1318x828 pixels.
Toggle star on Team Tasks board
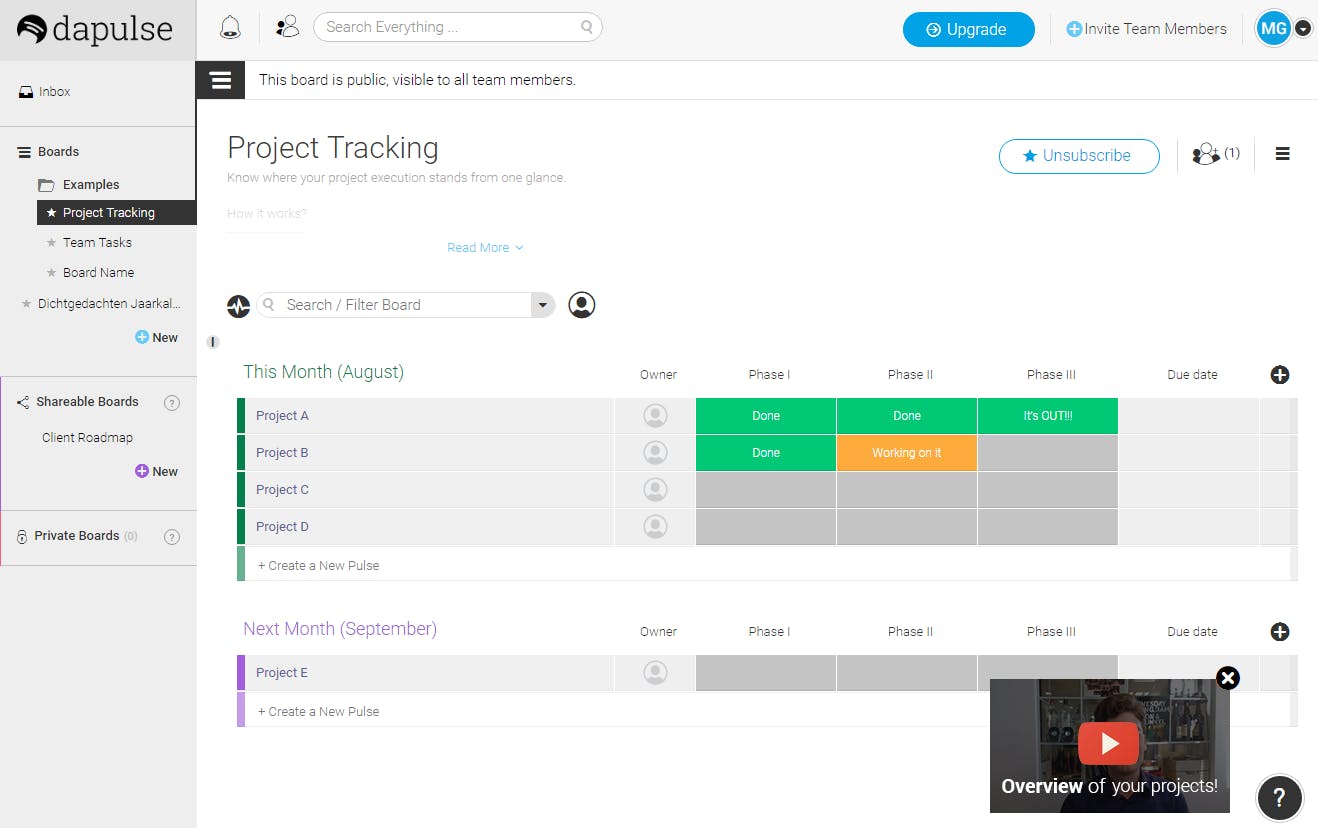(x=52, y=243)
